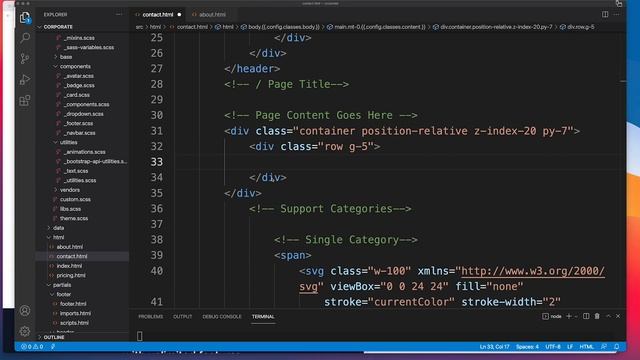Image resolution: width=640 pixels, height=360 pixels.
Task: Click the breadcrumb contact.html item
Action: pos(188,27)
